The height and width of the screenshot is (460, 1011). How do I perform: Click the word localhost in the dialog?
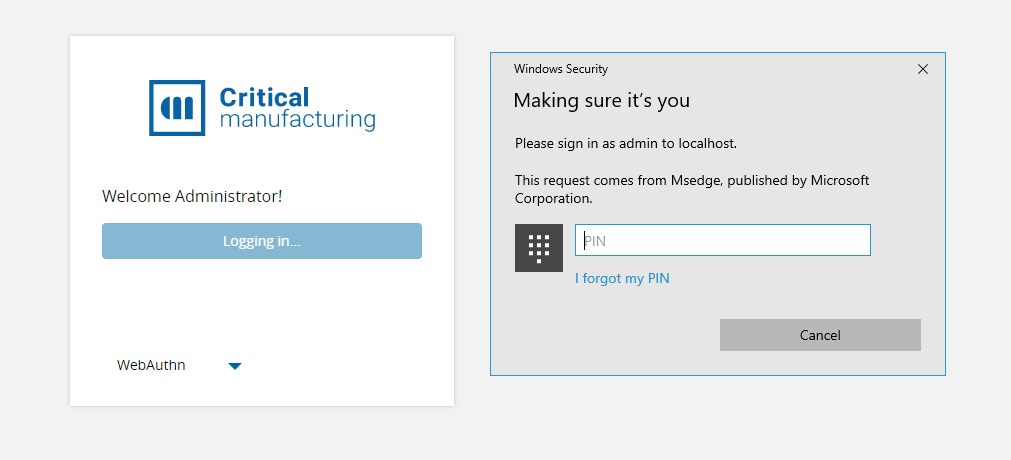[707, 143]
